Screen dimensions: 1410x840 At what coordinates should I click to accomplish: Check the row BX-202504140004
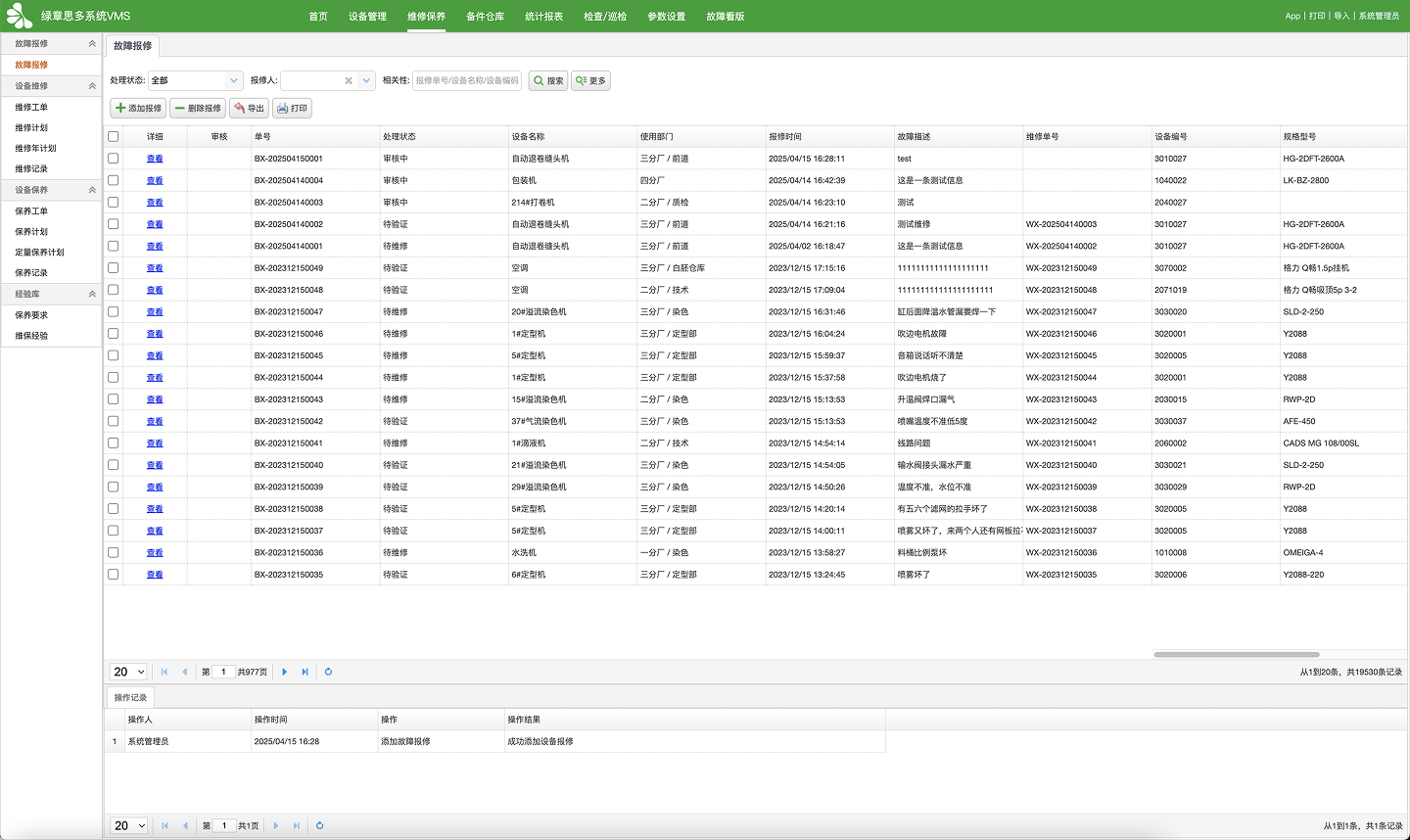(x=114, y=180)
